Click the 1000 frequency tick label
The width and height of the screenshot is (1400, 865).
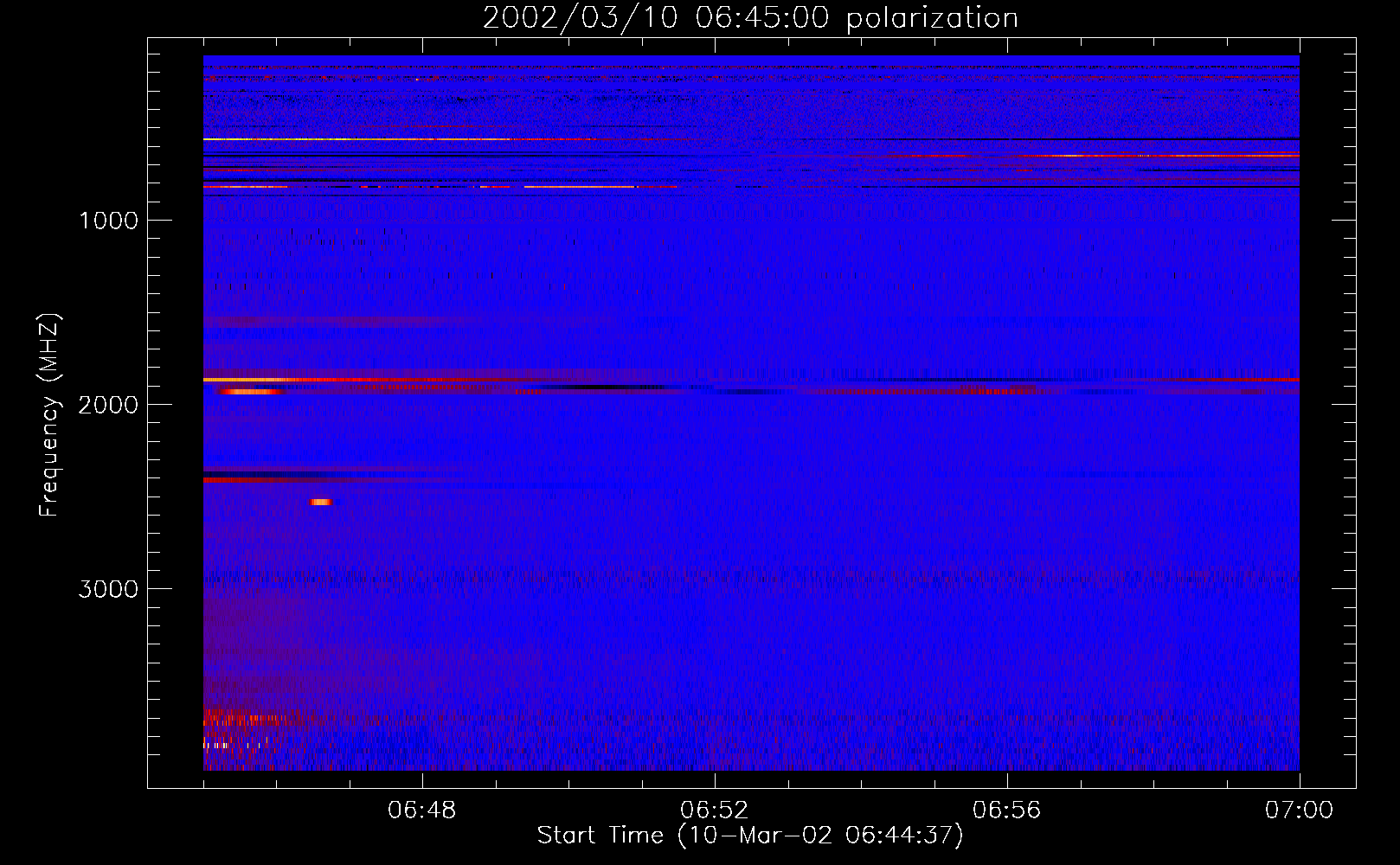[108, 221]
